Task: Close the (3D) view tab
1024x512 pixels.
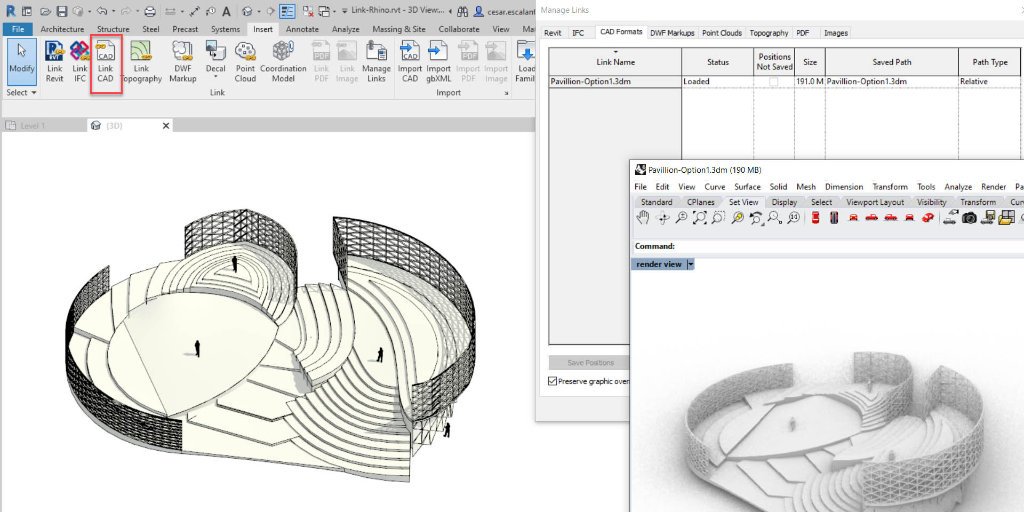Action: [166, 125]
